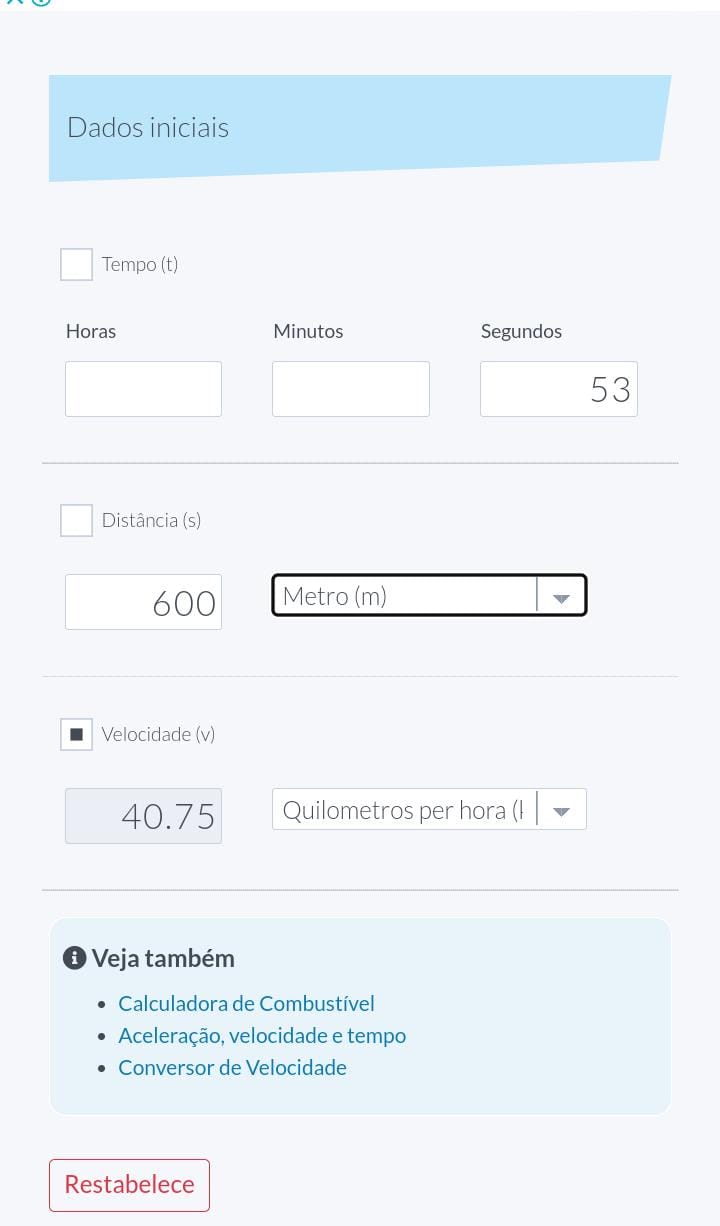Click the Metro unit dropdown arrow
720x1226 pixels.
[561, 597]
